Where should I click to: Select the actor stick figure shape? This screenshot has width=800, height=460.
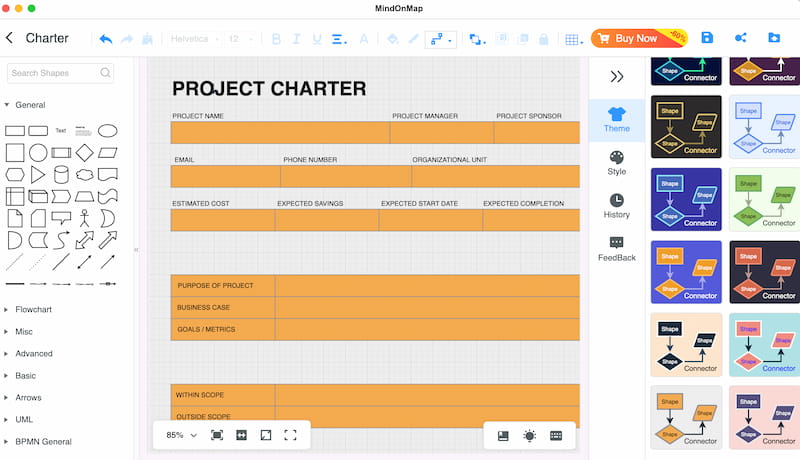pos(84,218)
